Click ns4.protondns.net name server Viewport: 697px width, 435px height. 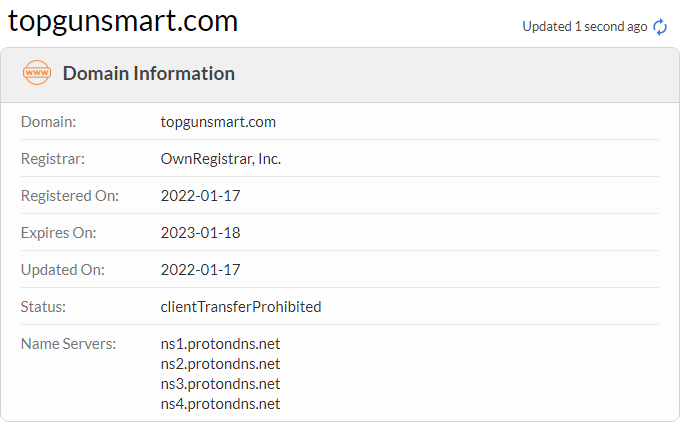pyautogui.click(x=220, y=404)
